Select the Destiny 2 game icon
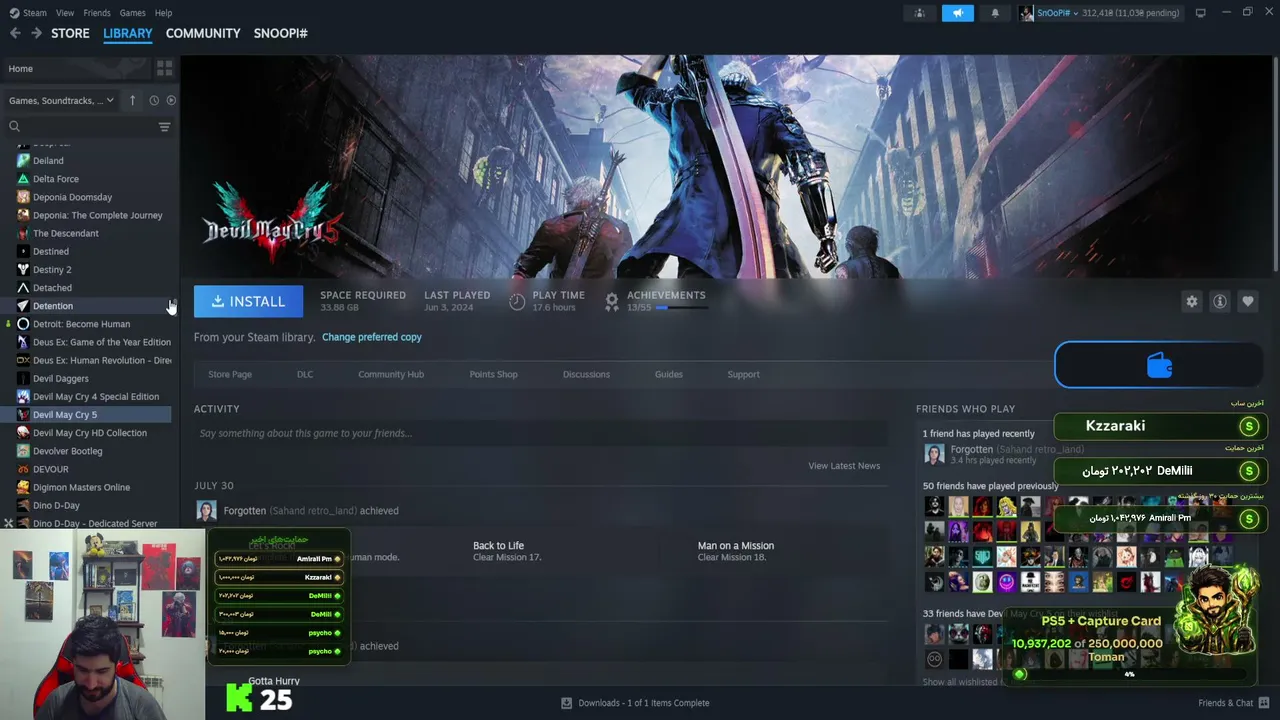Screen dimensions: 1280x720 point(23,269)
